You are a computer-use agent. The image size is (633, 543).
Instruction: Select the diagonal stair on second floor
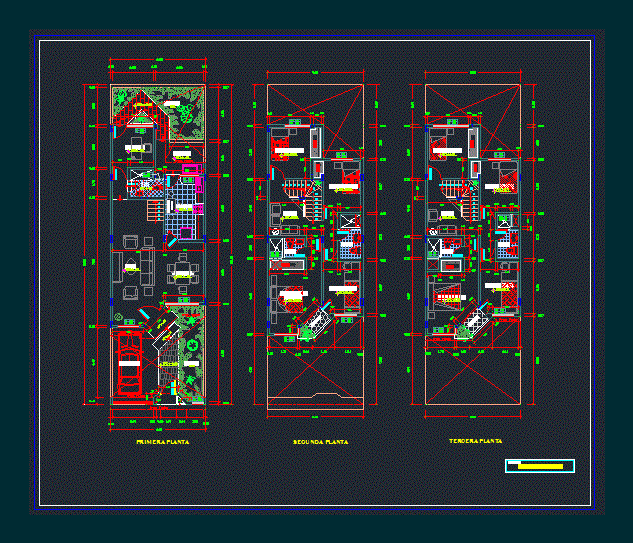(316, 325)
